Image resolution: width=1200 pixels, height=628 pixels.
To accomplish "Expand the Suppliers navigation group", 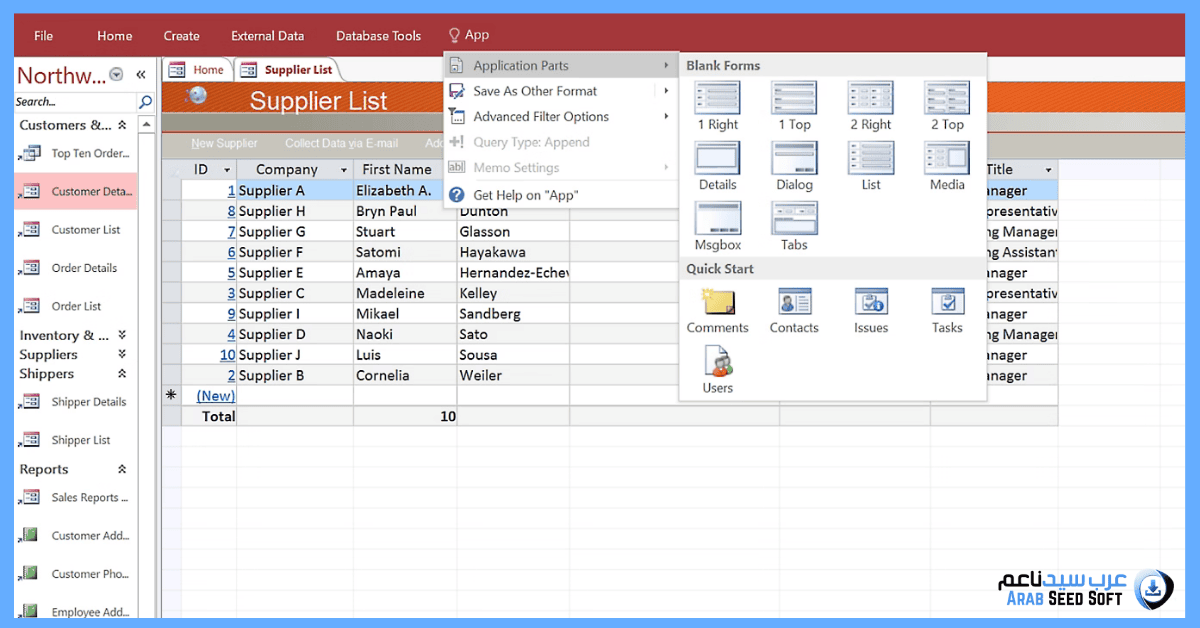I will point(122,354).
